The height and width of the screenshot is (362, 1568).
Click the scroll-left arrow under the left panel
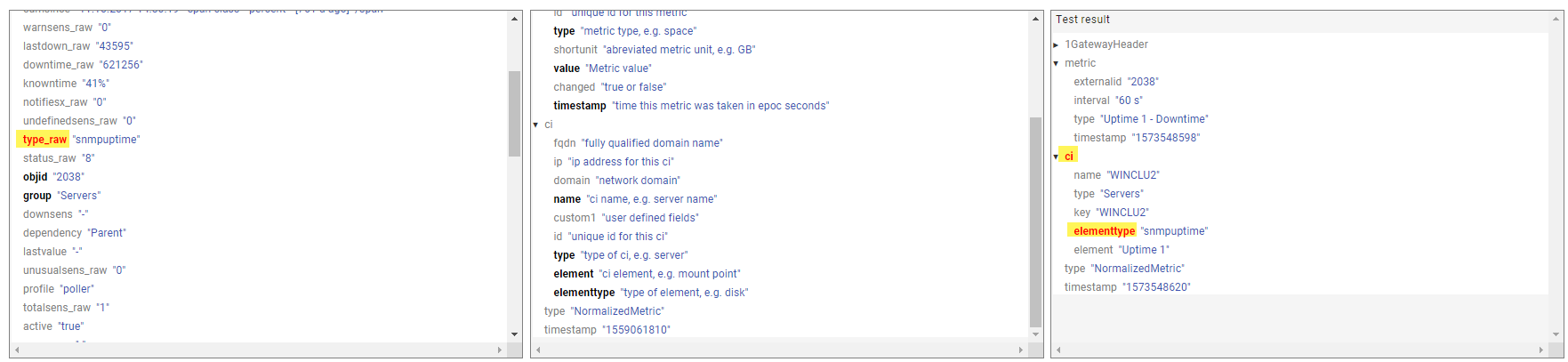click(x=17, y=350)
